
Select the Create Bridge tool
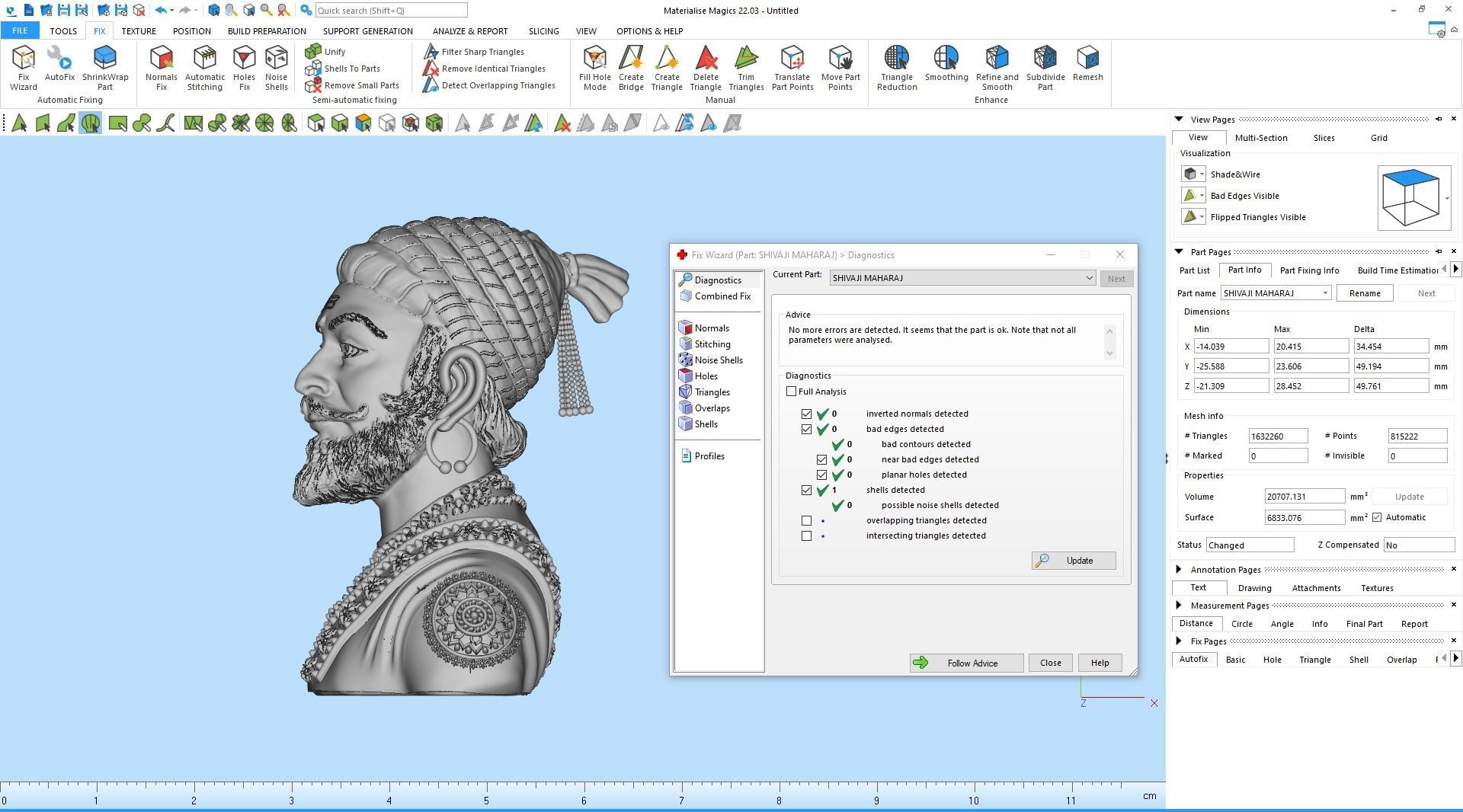coord(631,67)
